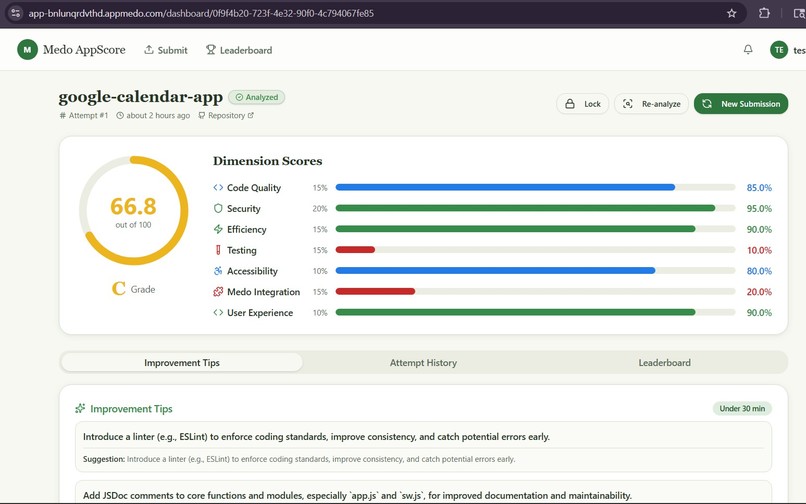Click the 95.0% Security score
The image size is (806, 504).
(x=759, y=208)
